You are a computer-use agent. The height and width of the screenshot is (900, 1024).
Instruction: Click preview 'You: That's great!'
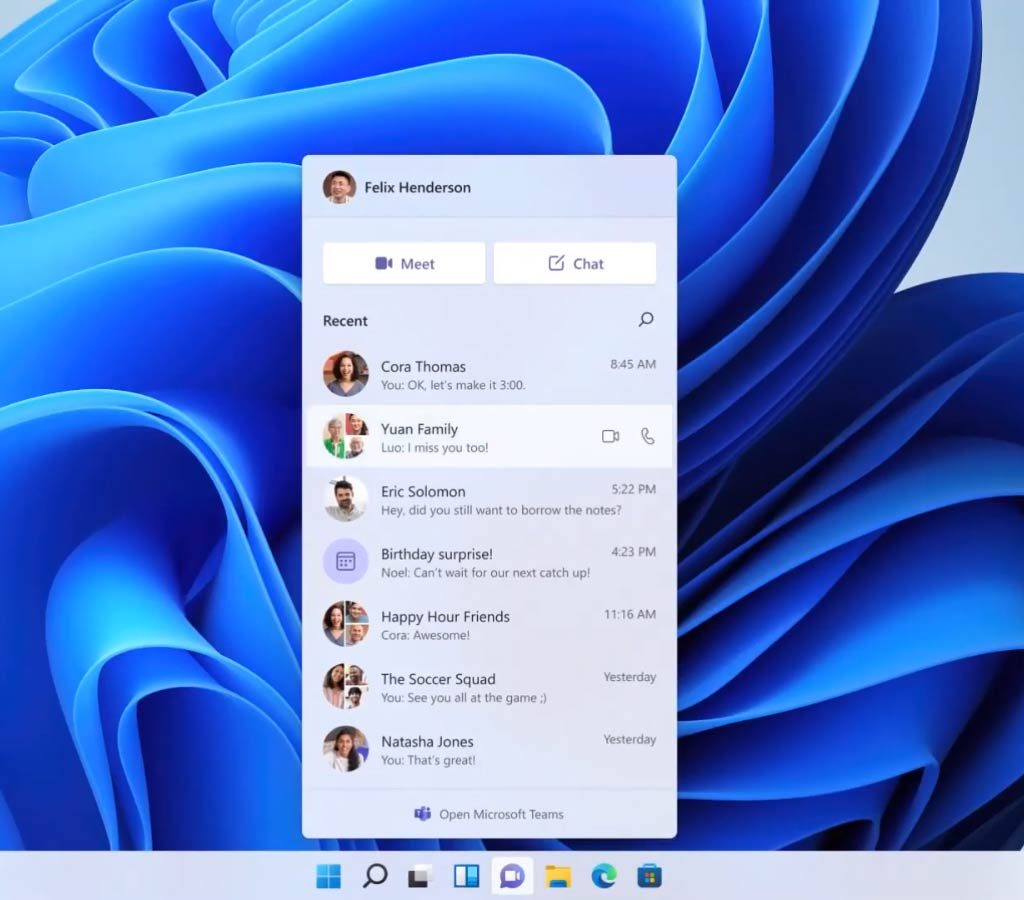coord(428,760)
